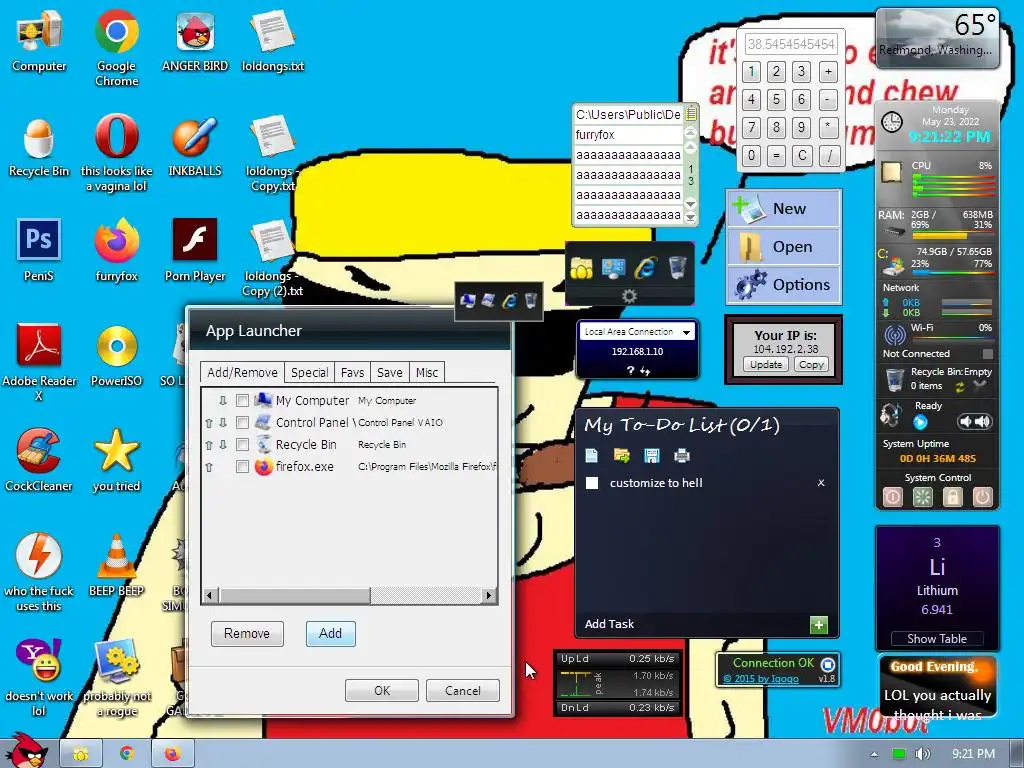
Task: Click clipboard gadget single up arrow
Action: (691, 148)
